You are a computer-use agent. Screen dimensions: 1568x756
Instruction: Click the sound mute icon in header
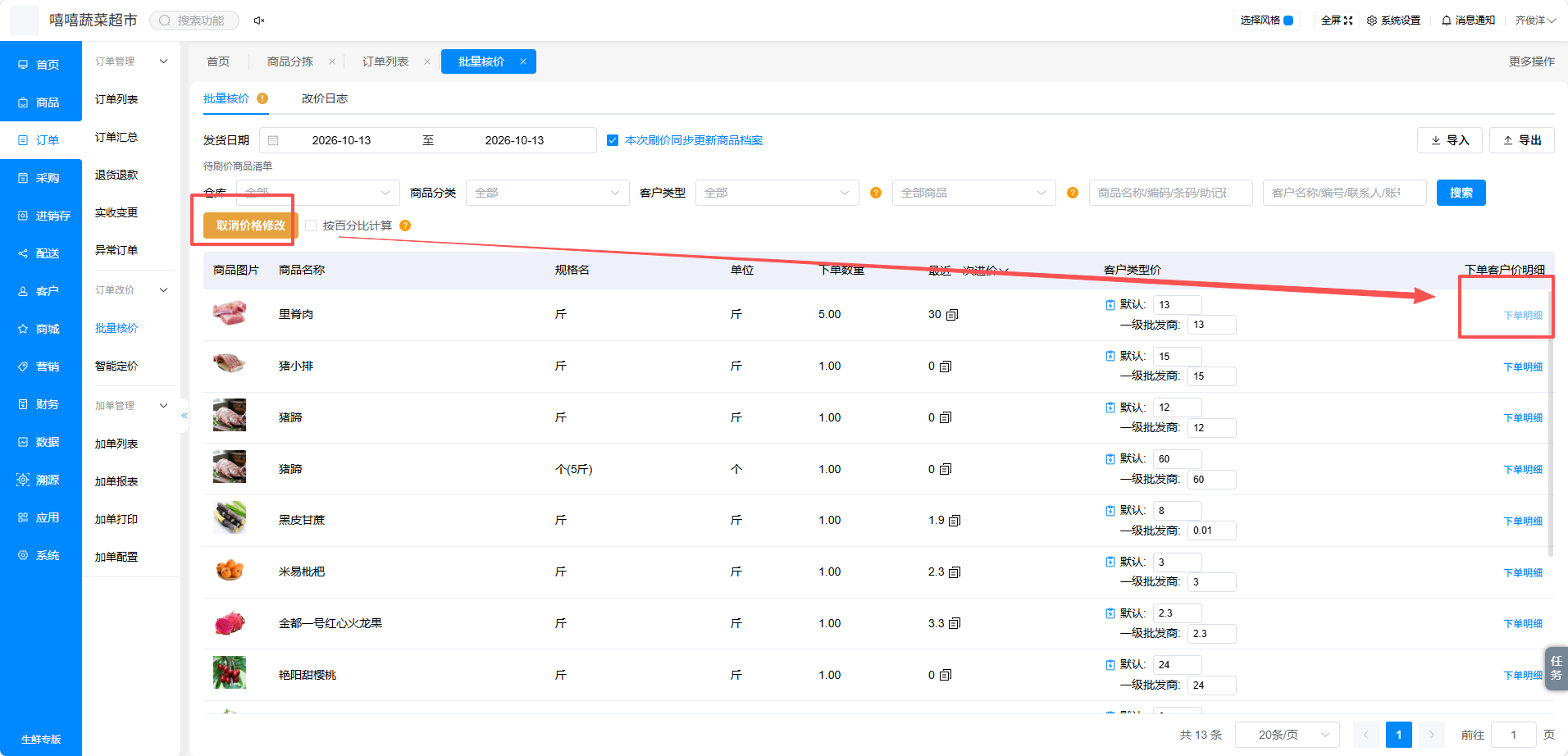point(258,20)
